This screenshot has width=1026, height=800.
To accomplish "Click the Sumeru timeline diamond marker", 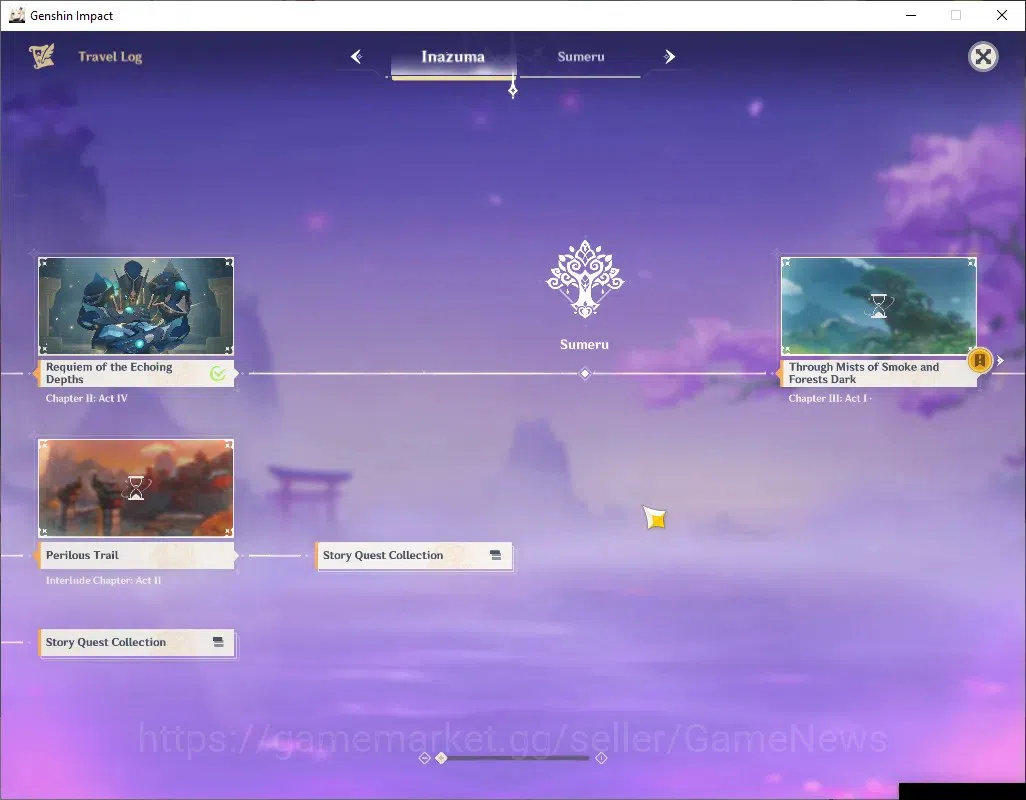I will click(585, 374).
